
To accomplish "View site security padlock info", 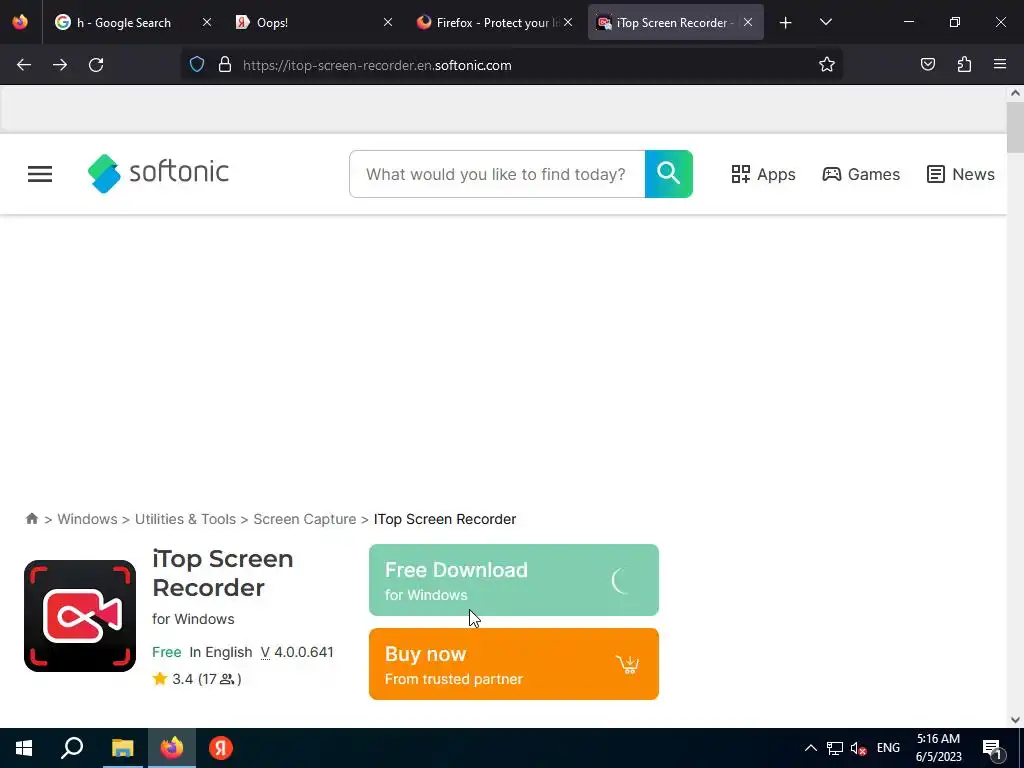I will 225,65.
